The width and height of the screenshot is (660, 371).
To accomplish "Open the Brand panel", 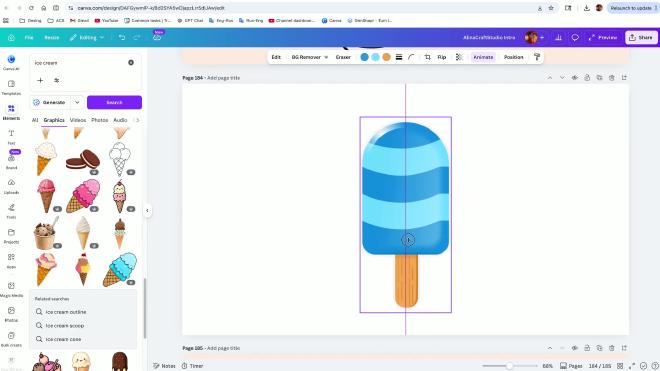I will [11, 162].
